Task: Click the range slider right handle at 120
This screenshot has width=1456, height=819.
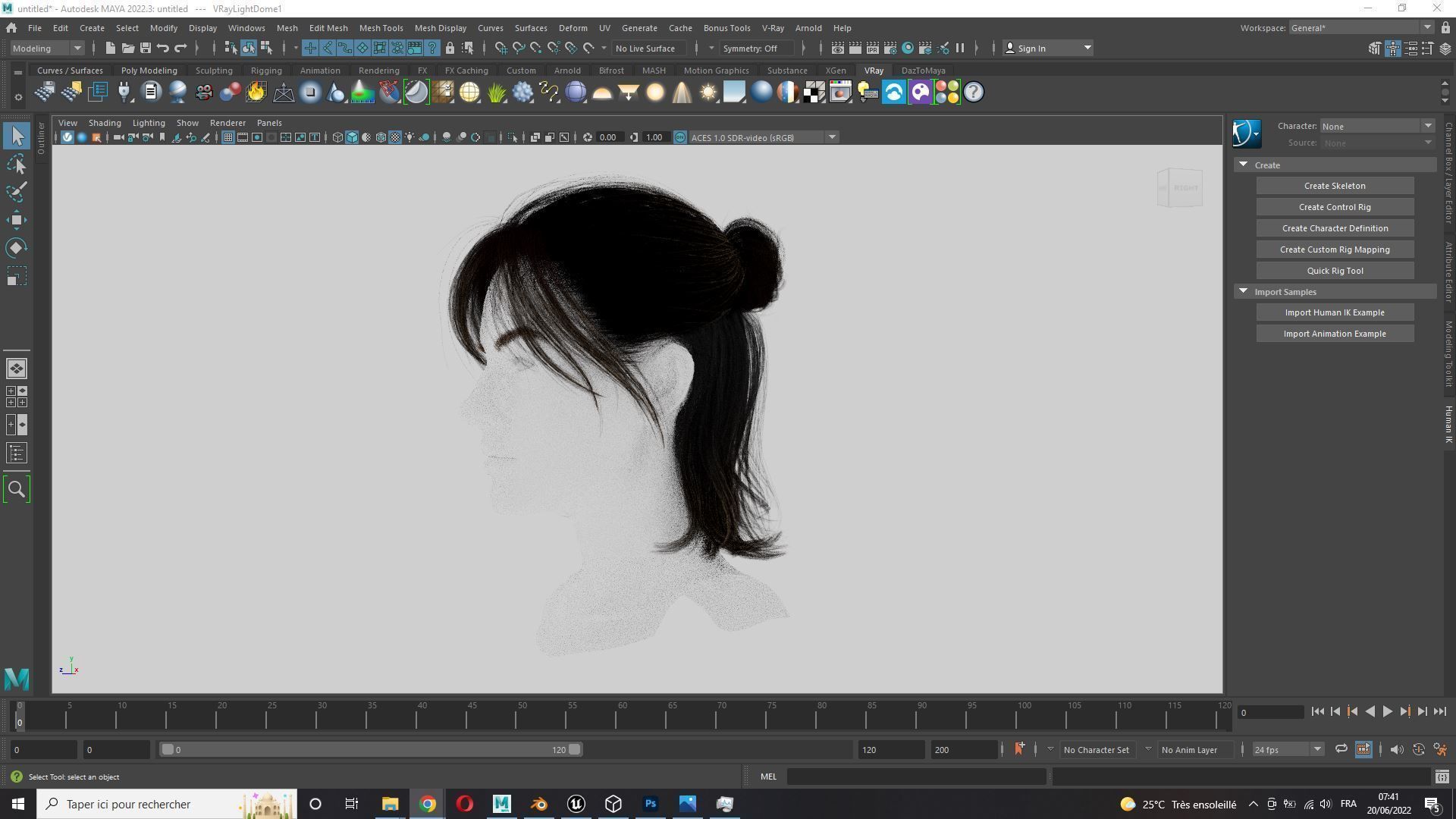Action: (575, 749)
